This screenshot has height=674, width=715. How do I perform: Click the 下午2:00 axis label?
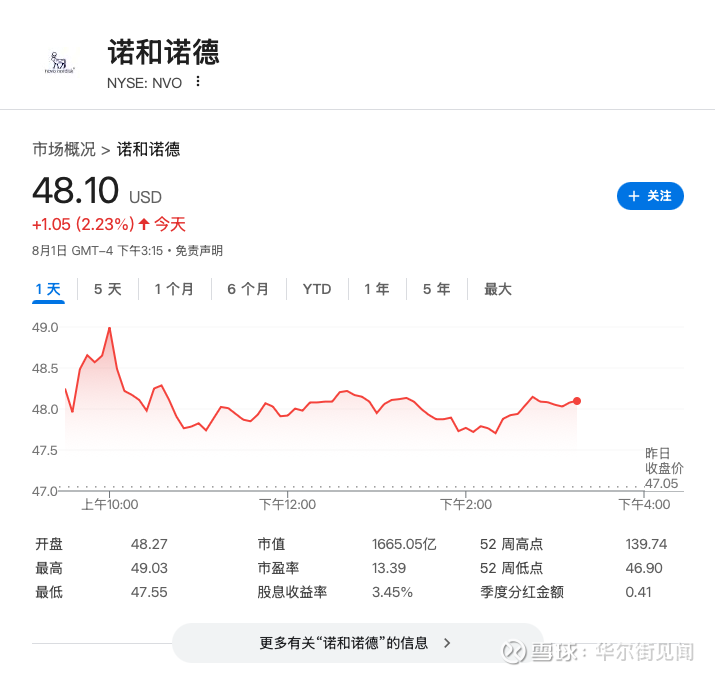coord(466,504)
